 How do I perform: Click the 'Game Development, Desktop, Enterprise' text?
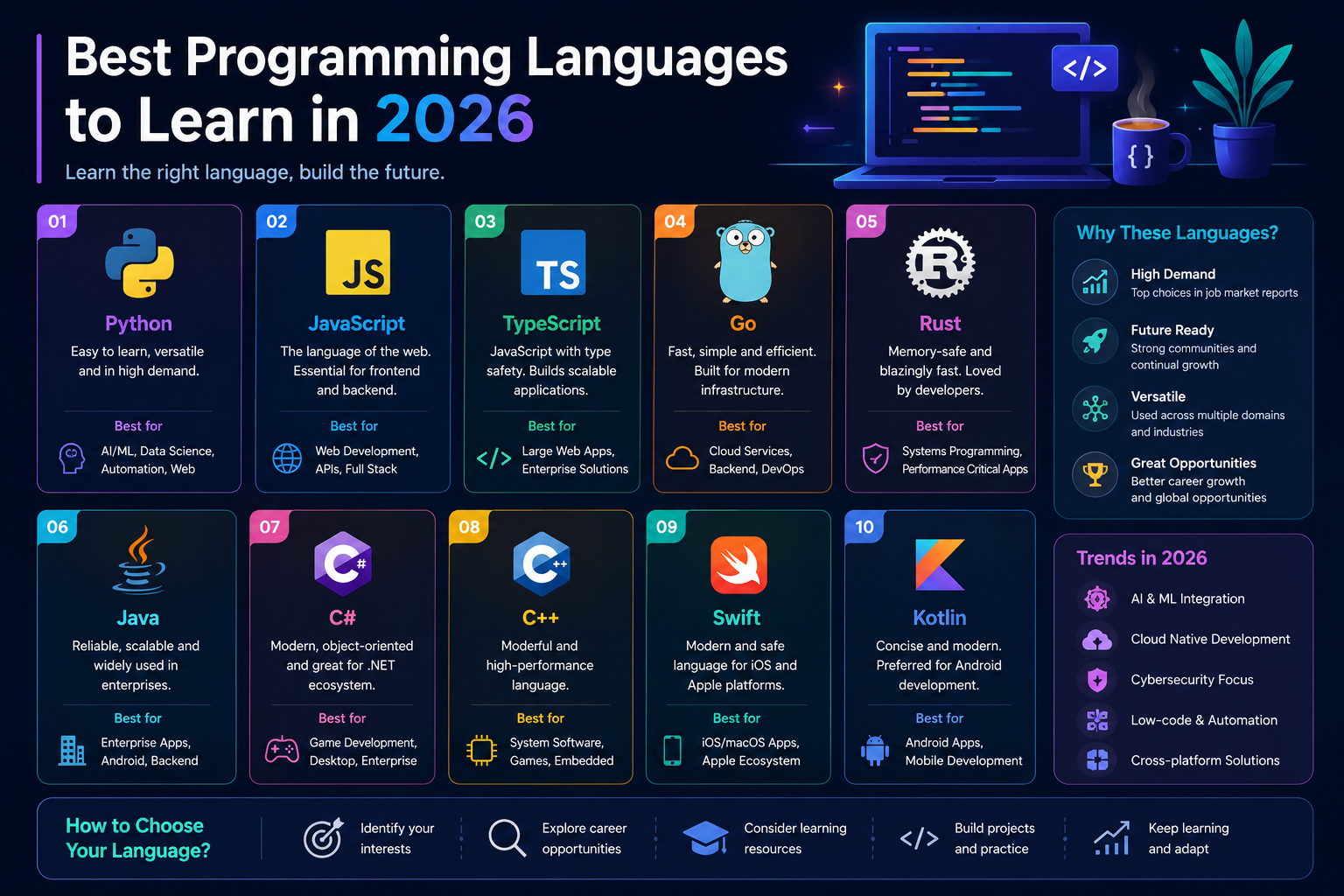363,752
